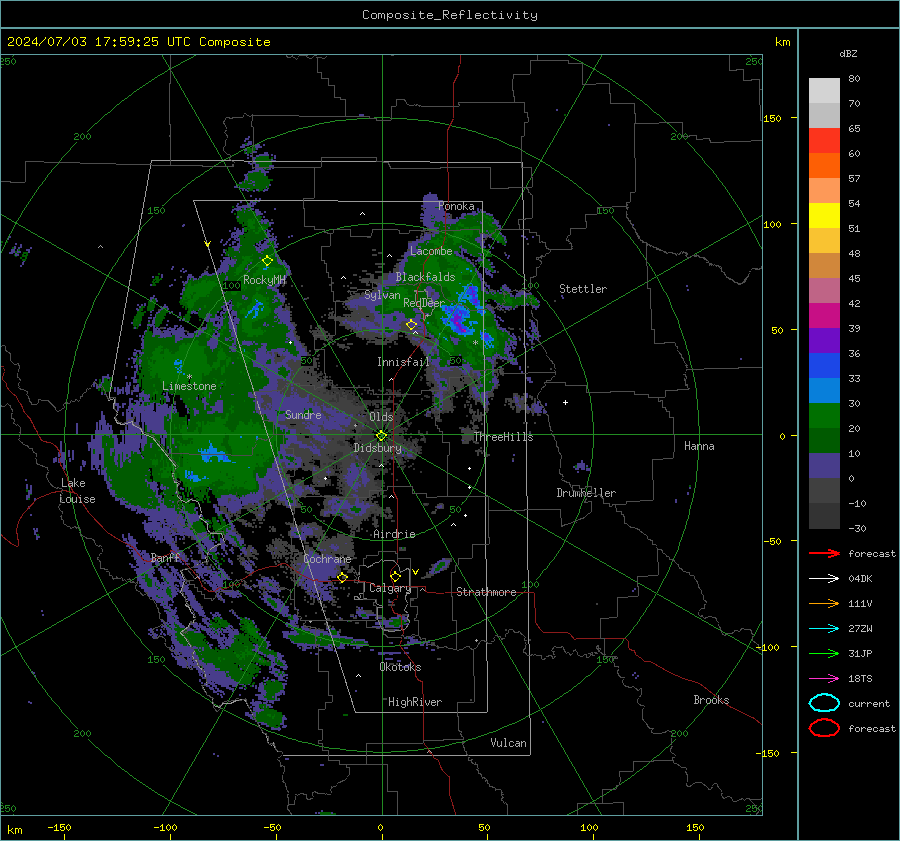Click the cyan 27ZW arrow symbol
This screenshot has width=900, height=841.
coord(824,629)
